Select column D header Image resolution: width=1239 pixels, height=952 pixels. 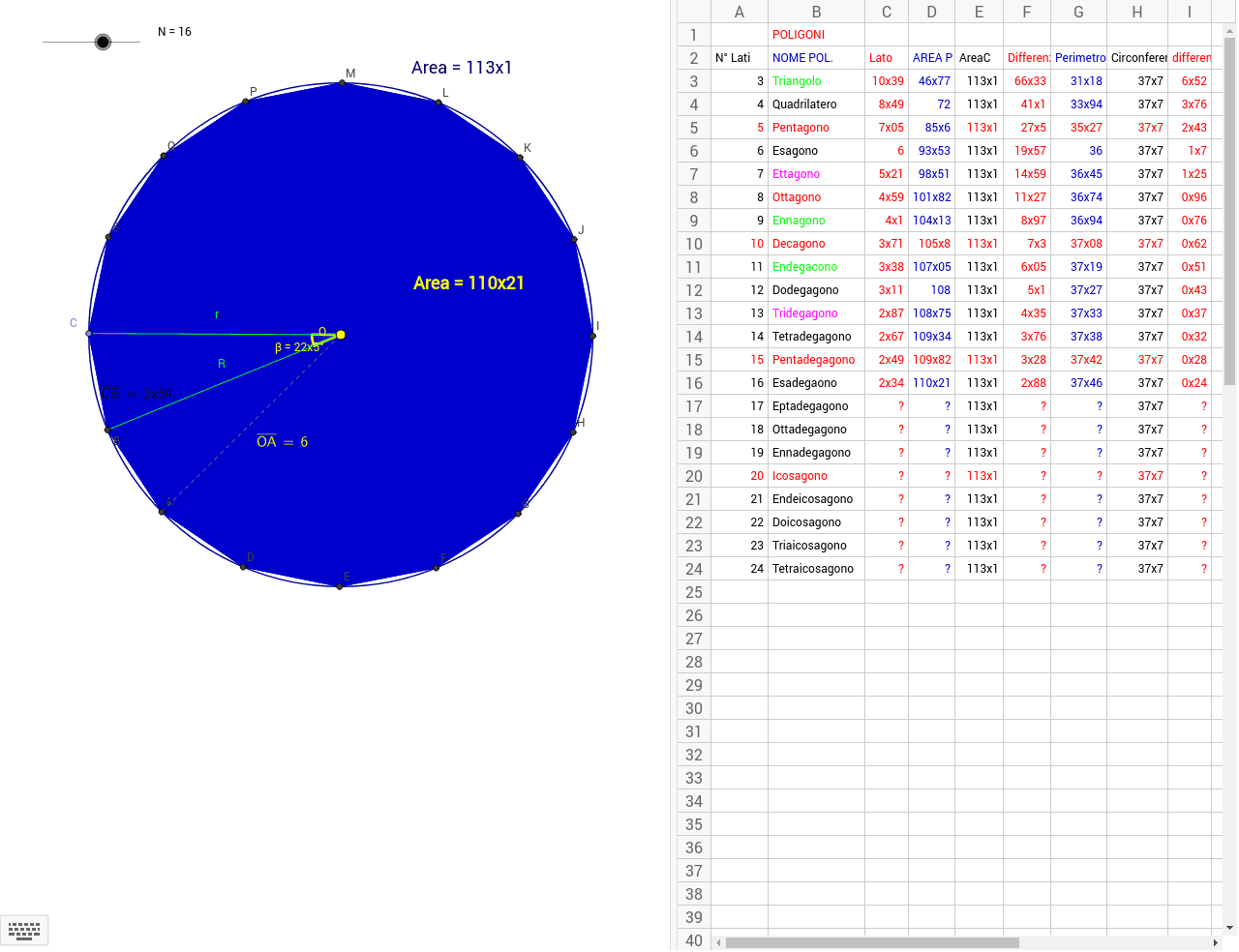(x=931, y=12)
